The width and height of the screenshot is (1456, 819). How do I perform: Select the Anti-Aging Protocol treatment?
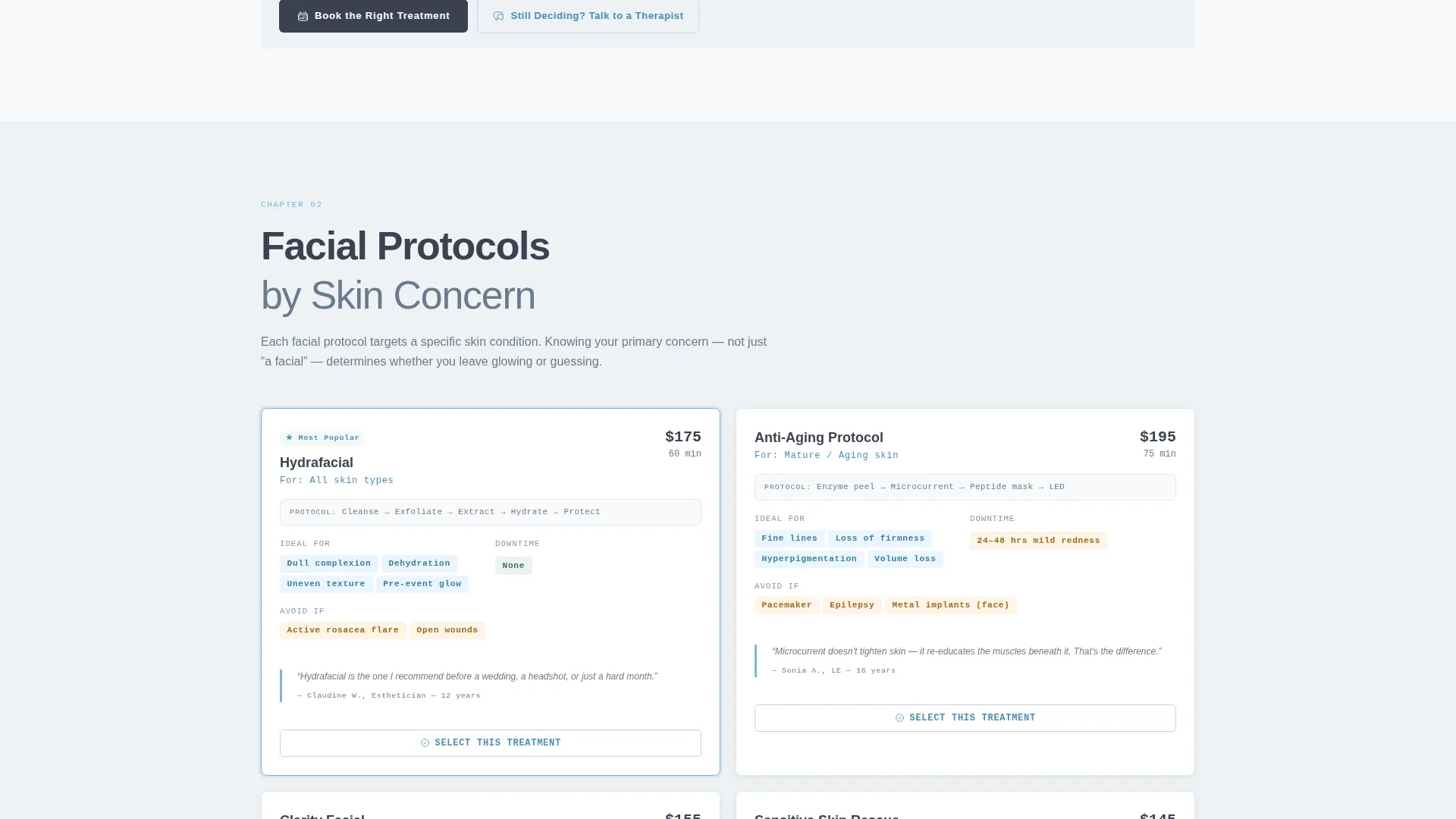(x=965, y=718)
